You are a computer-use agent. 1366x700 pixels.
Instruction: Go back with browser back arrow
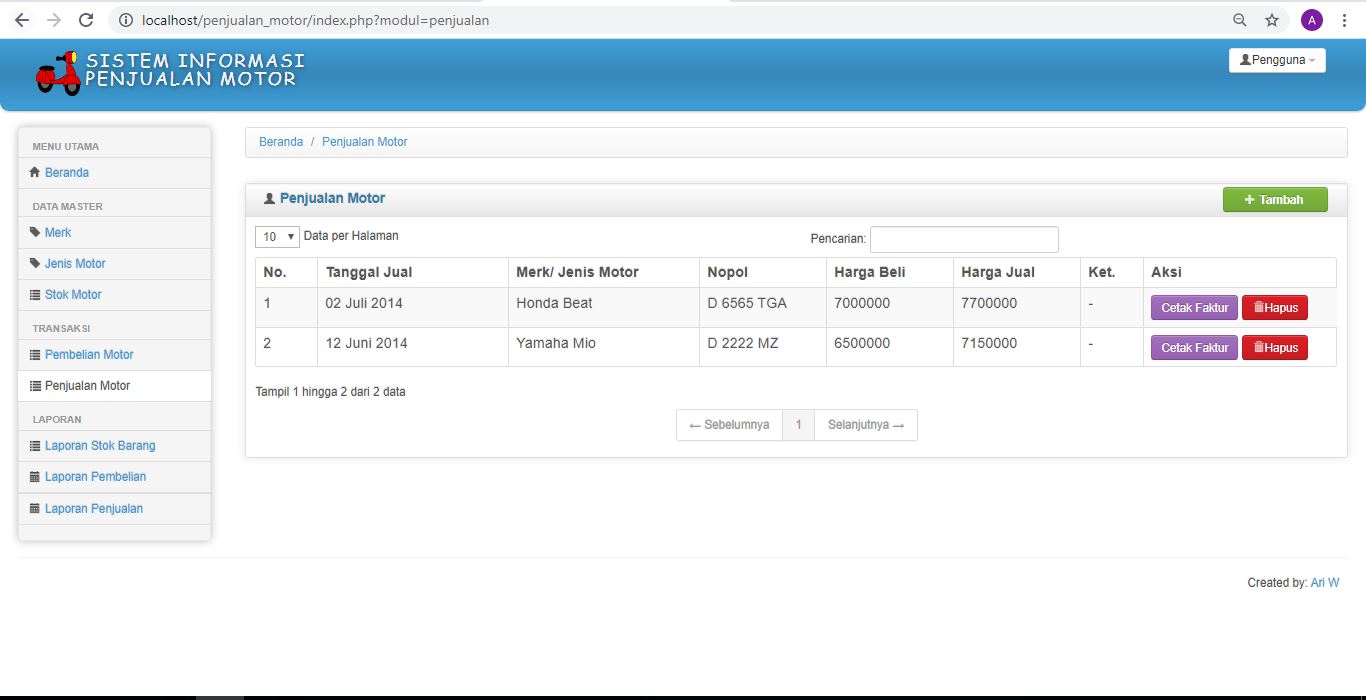coord(22,20)
